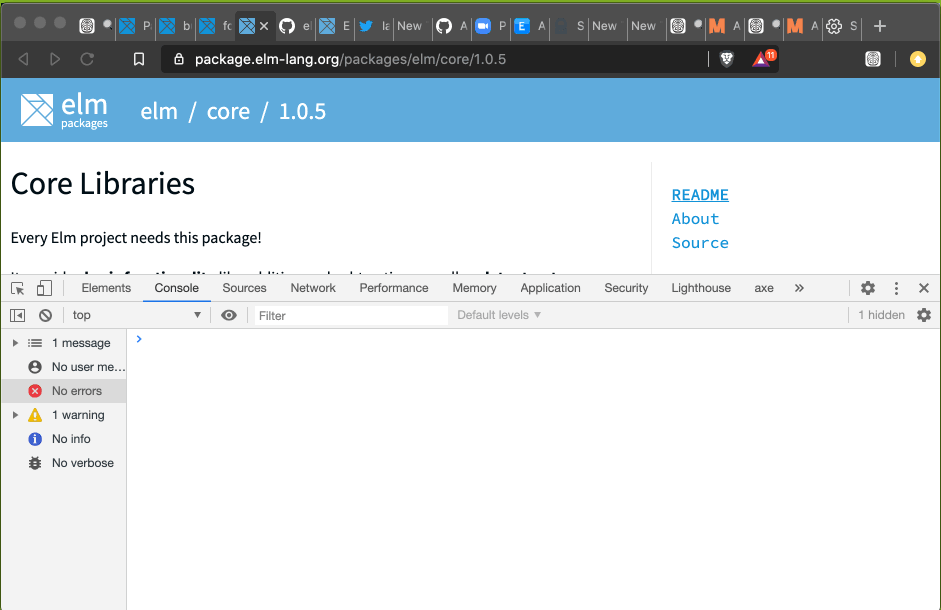
Task: Show more DevTools tabs with double chevron
Action: [799, 288]
